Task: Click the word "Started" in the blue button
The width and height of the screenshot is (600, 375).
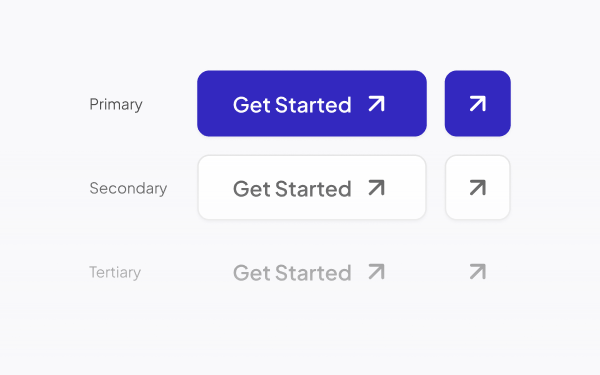Action: (x=313, y=105)
